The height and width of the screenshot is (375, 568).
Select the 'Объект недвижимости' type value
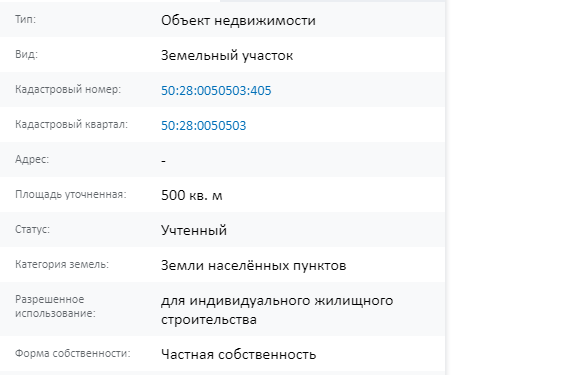(238, 21)
